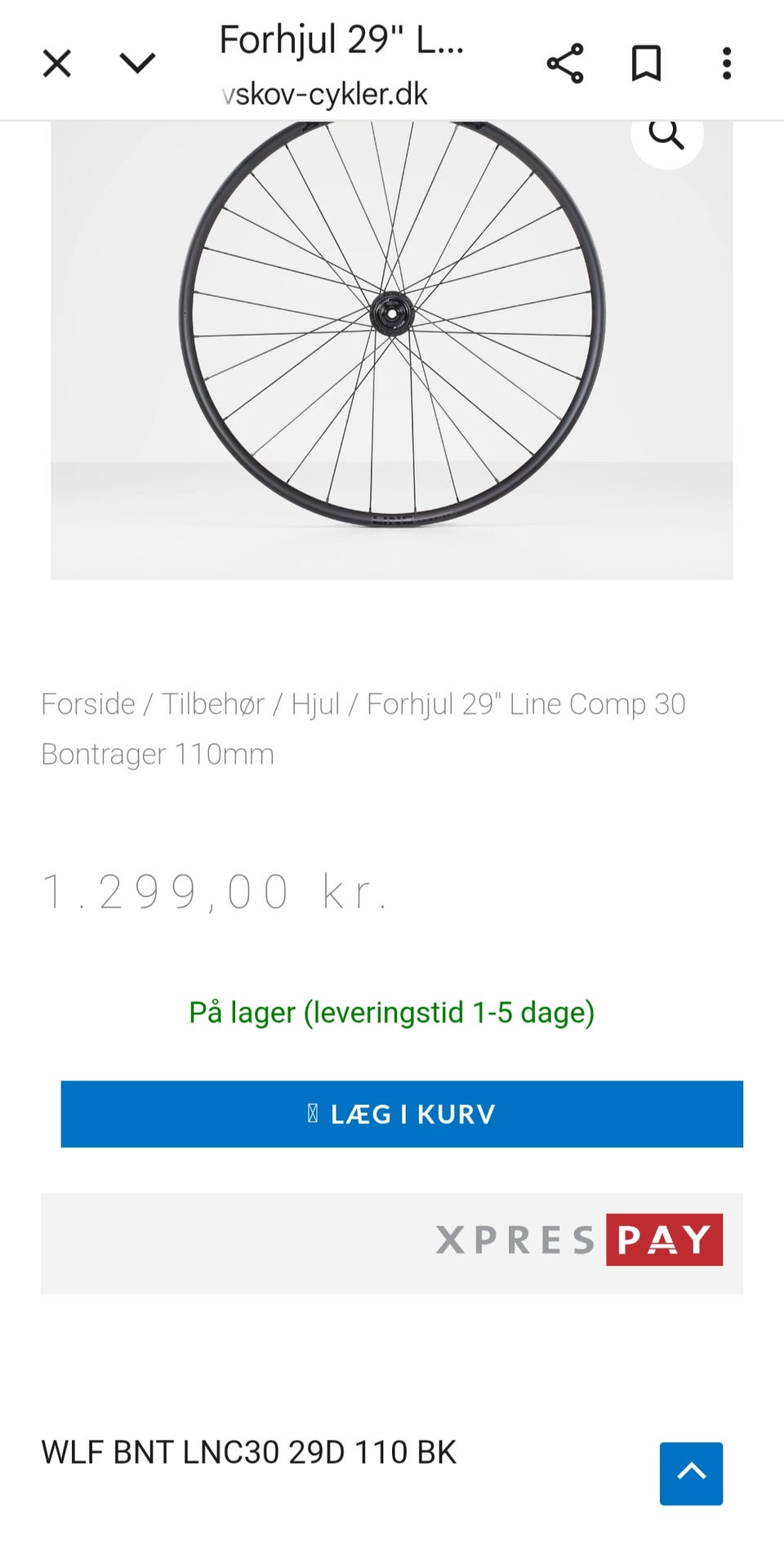Select the SKU text WLF BNT LNC30 29D 110 BK

[248, 1452]
